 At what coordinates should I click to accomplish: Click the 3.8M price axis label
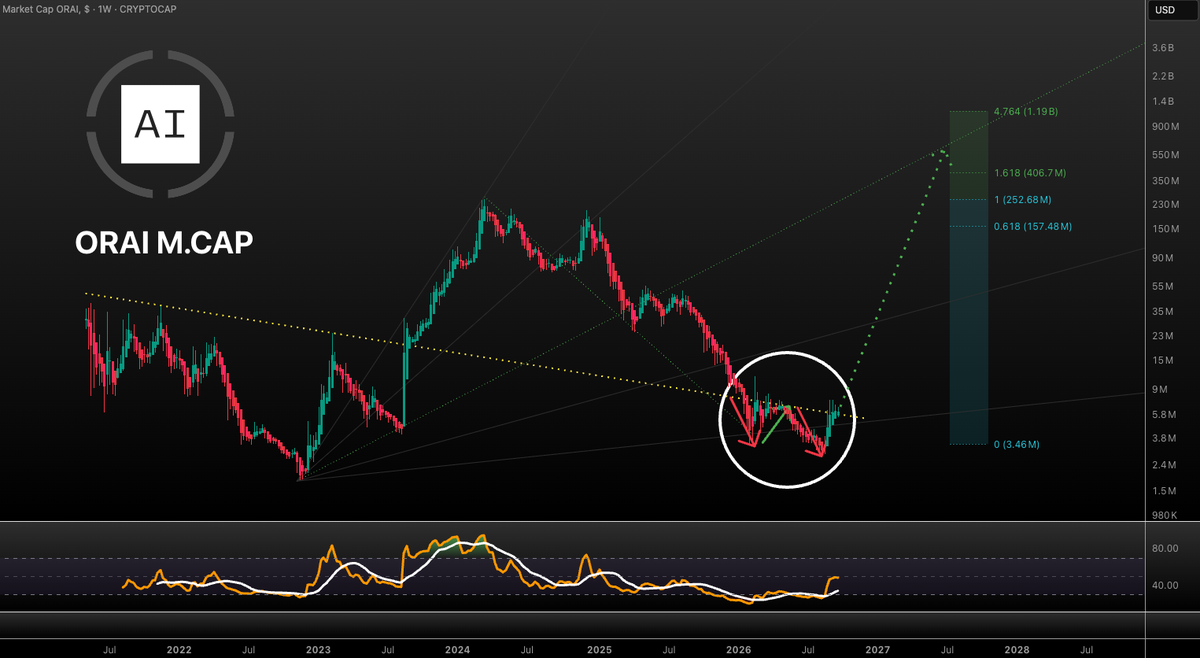[x=1164, y=439]
